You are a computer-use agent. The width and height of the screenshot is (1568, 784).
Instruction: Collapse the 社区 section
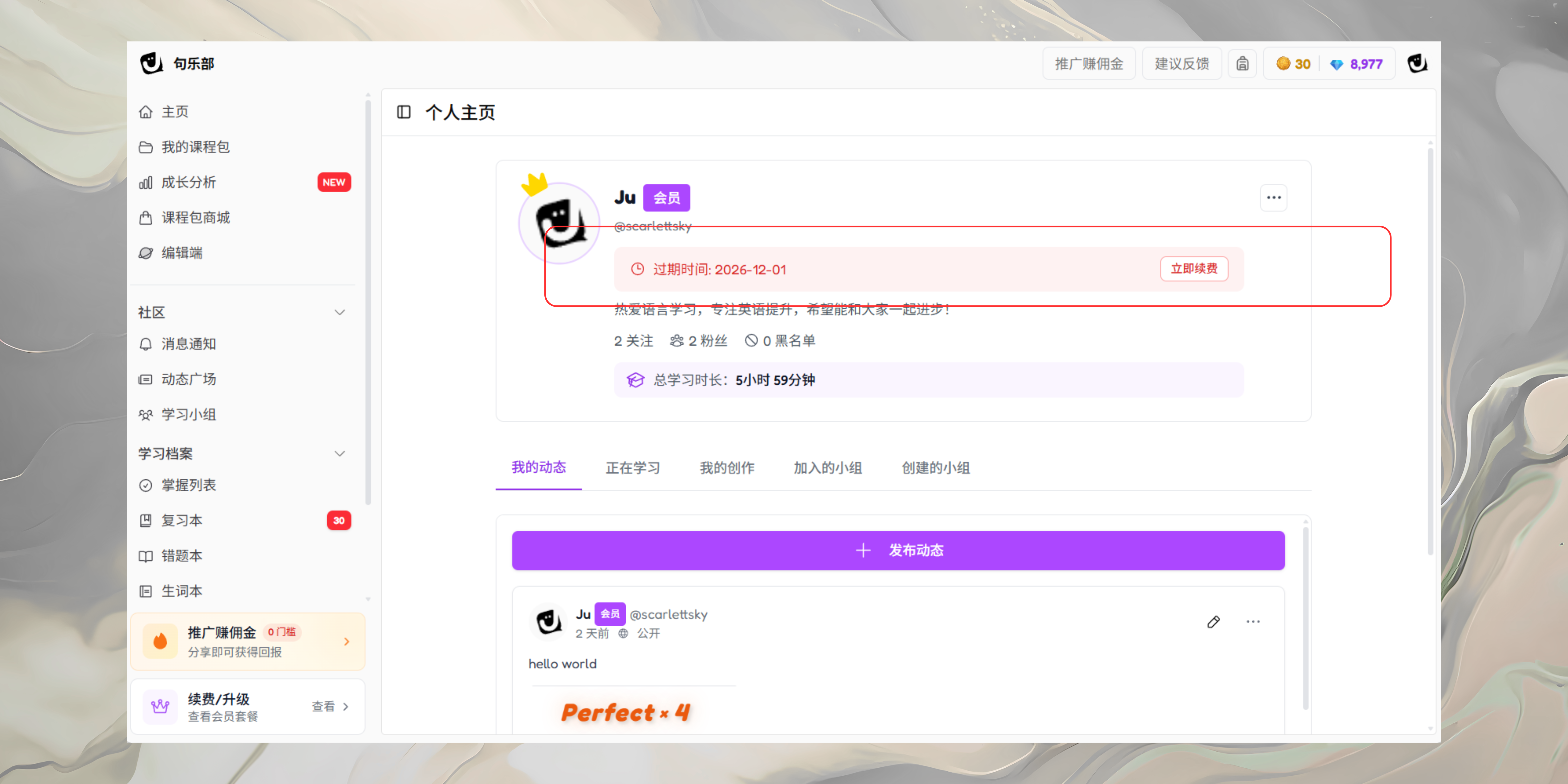(x=340, y=312)
